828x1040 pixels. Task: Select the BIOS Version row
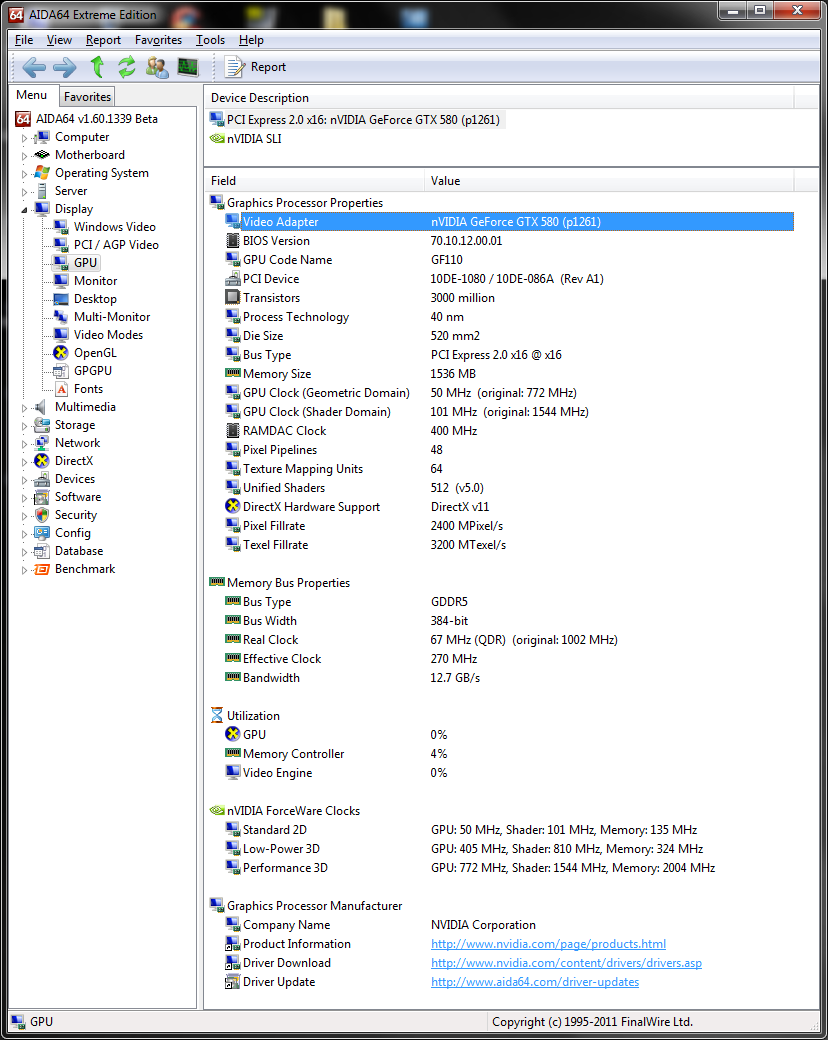point(508,241)
